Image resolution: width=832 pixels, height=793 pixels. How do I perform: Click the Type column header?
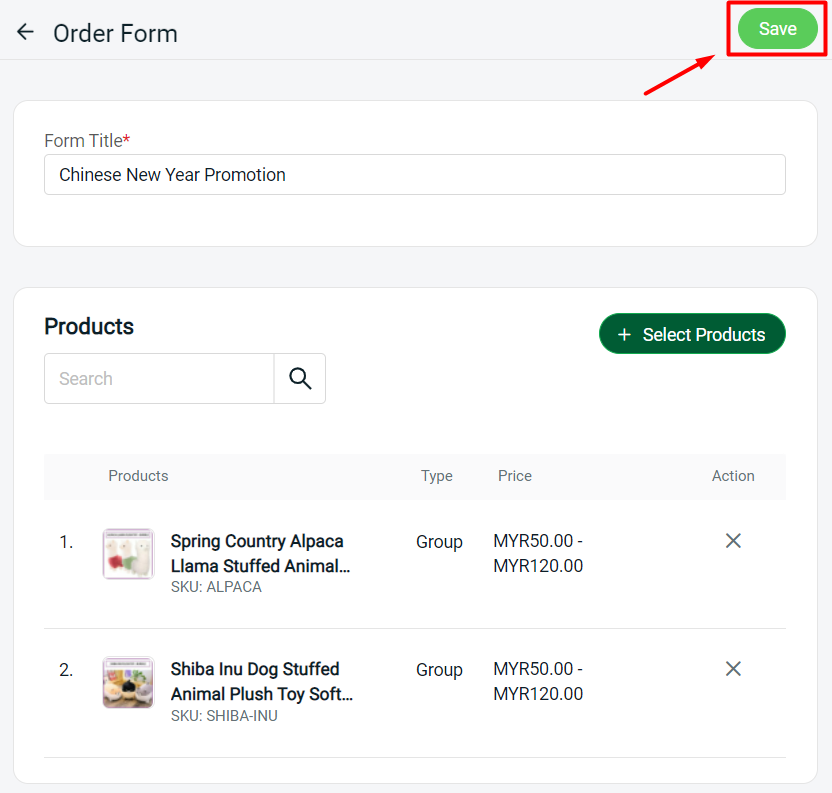[437, 476]
